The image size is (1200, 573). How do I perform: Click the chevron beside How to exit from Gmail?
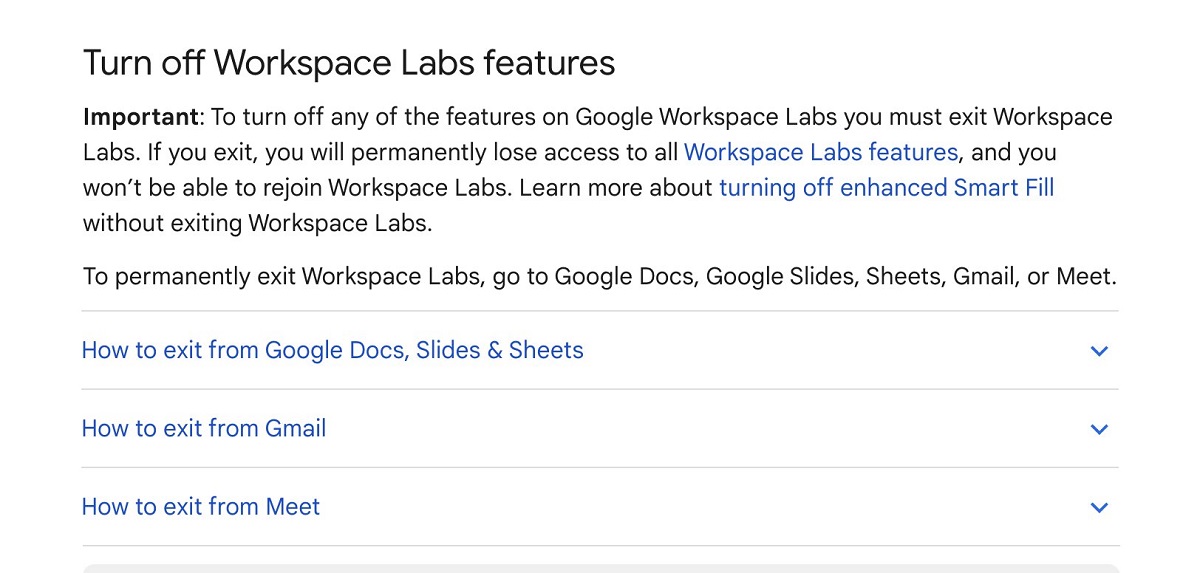(x=1099, y=429)
